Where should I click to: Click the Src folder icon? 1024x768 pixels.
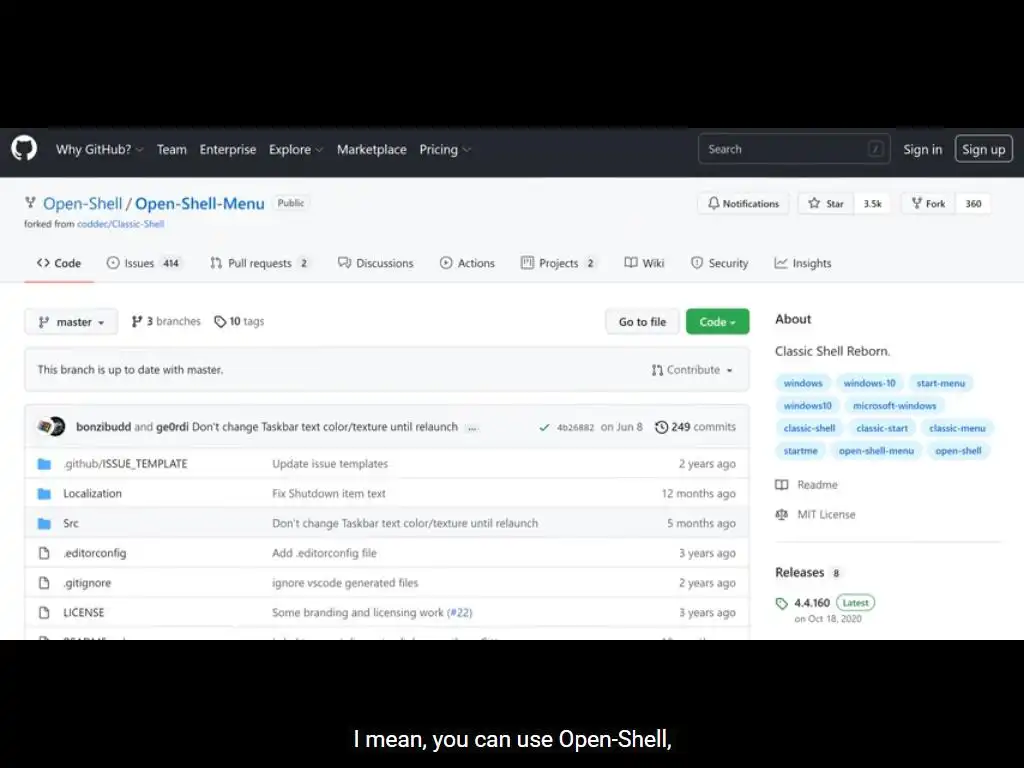tap(44, 523)
